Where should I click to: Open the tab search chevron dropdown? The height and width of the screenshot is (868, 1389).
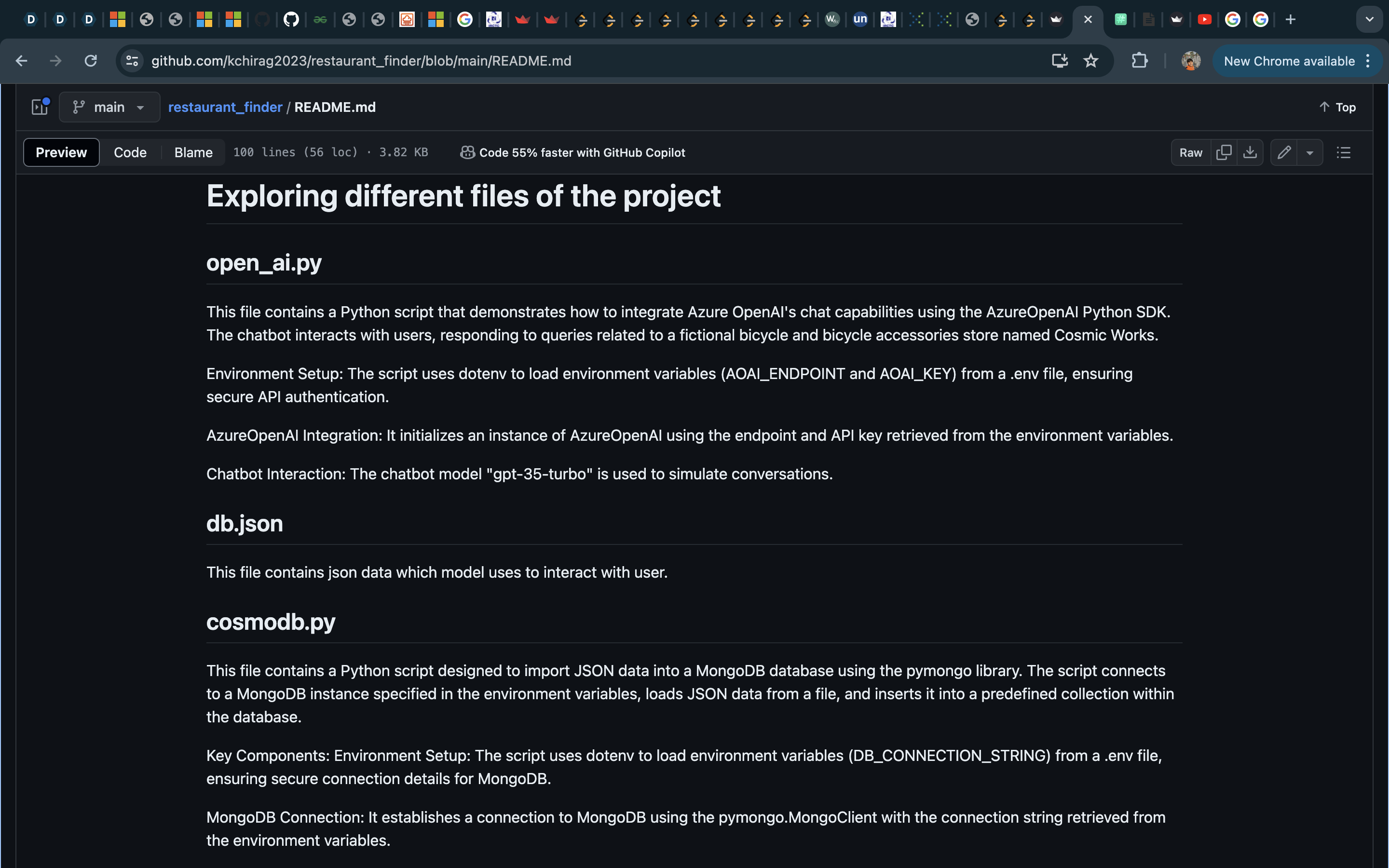(1370, 19)
